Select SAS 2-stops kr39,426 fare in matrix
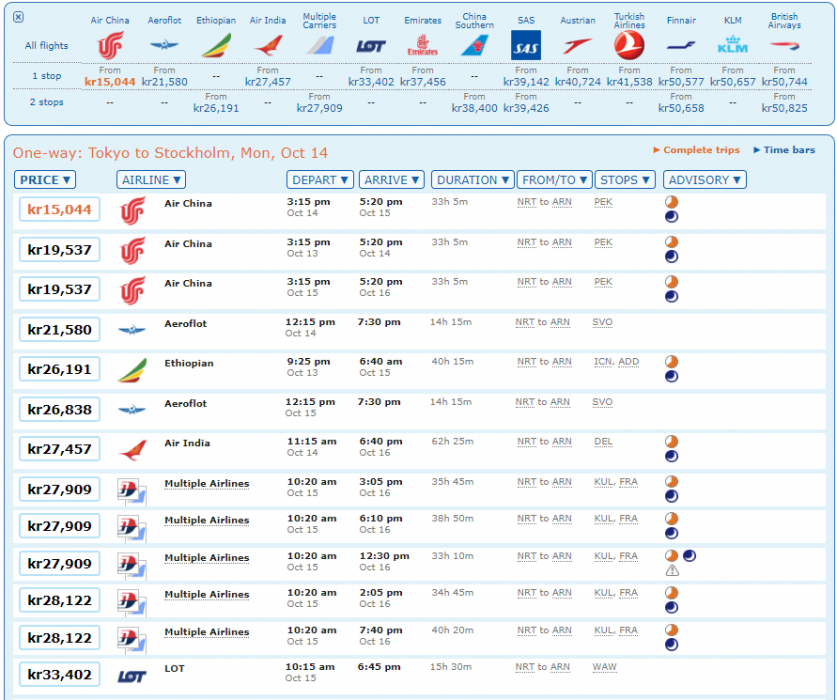 pyautogui.click(x=526, y=108)
